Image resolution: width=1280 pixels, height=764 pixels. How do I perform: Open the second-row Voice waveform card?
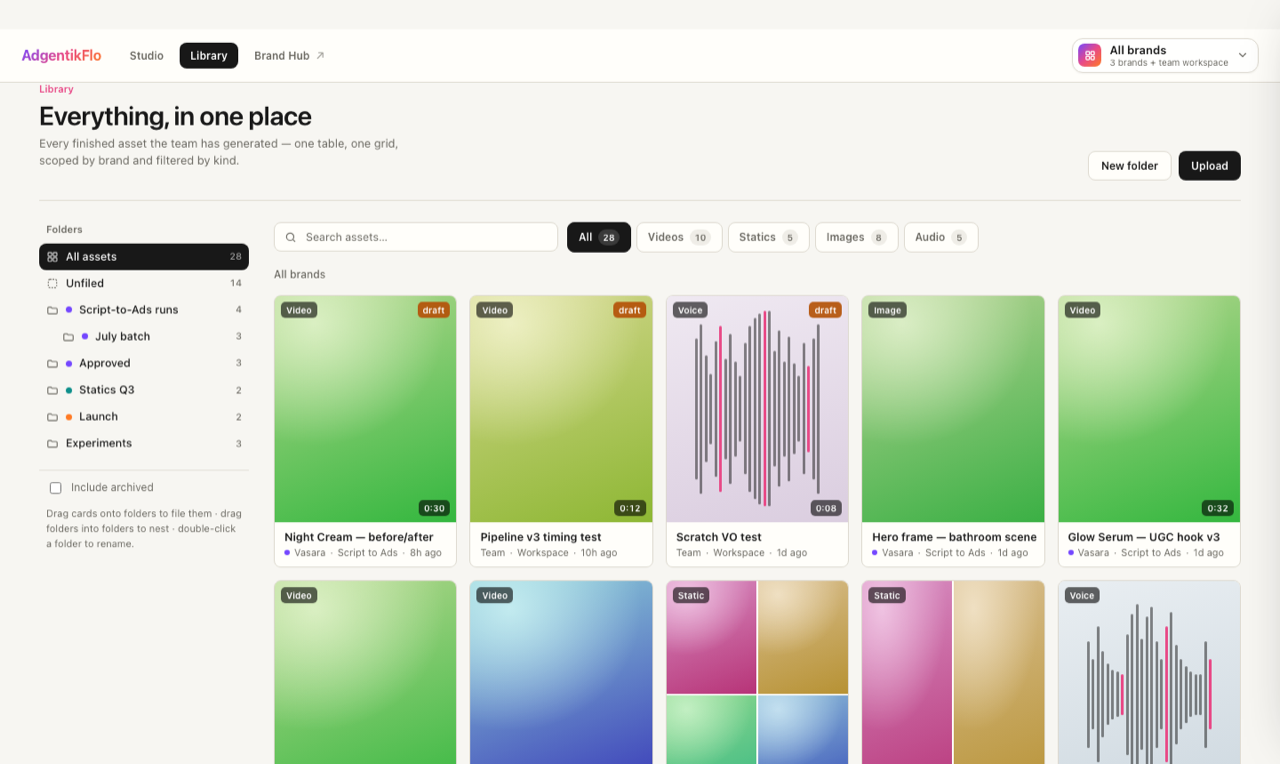point(1149,672)
